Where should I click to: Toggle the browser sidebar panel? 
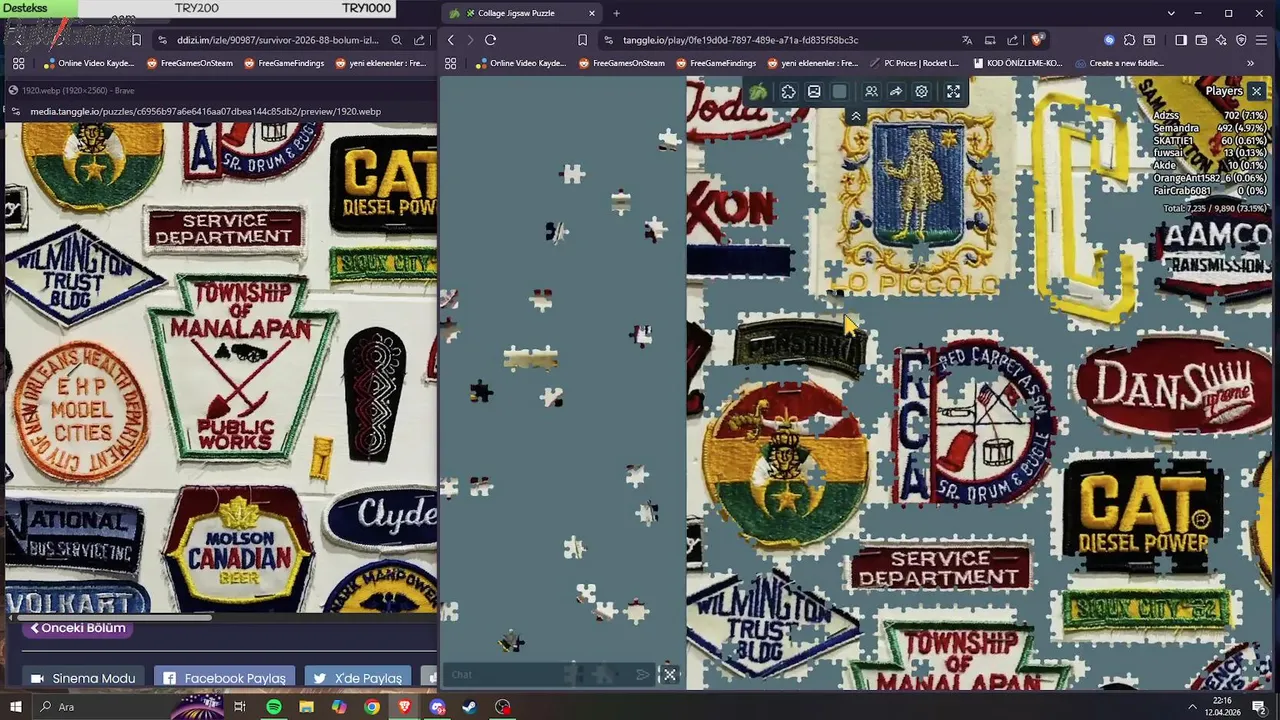[1181, 40]
